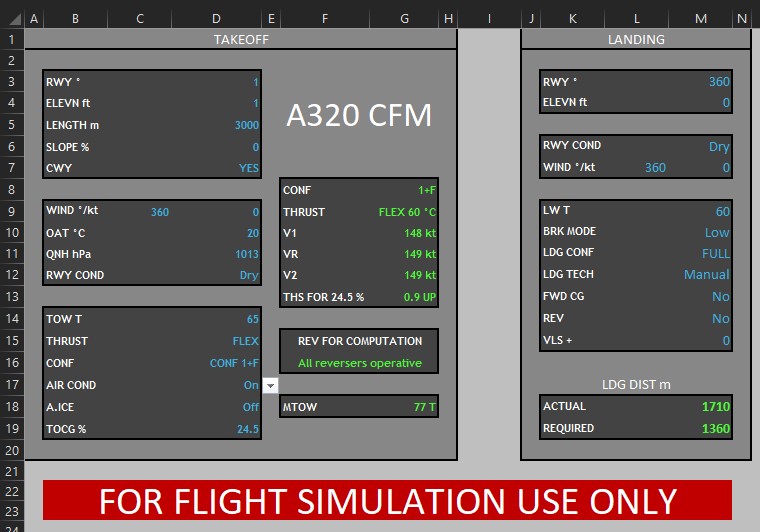Click takeoff wind direction 360 cell
The image size is (760, 532).
click(x=160, y=212)
